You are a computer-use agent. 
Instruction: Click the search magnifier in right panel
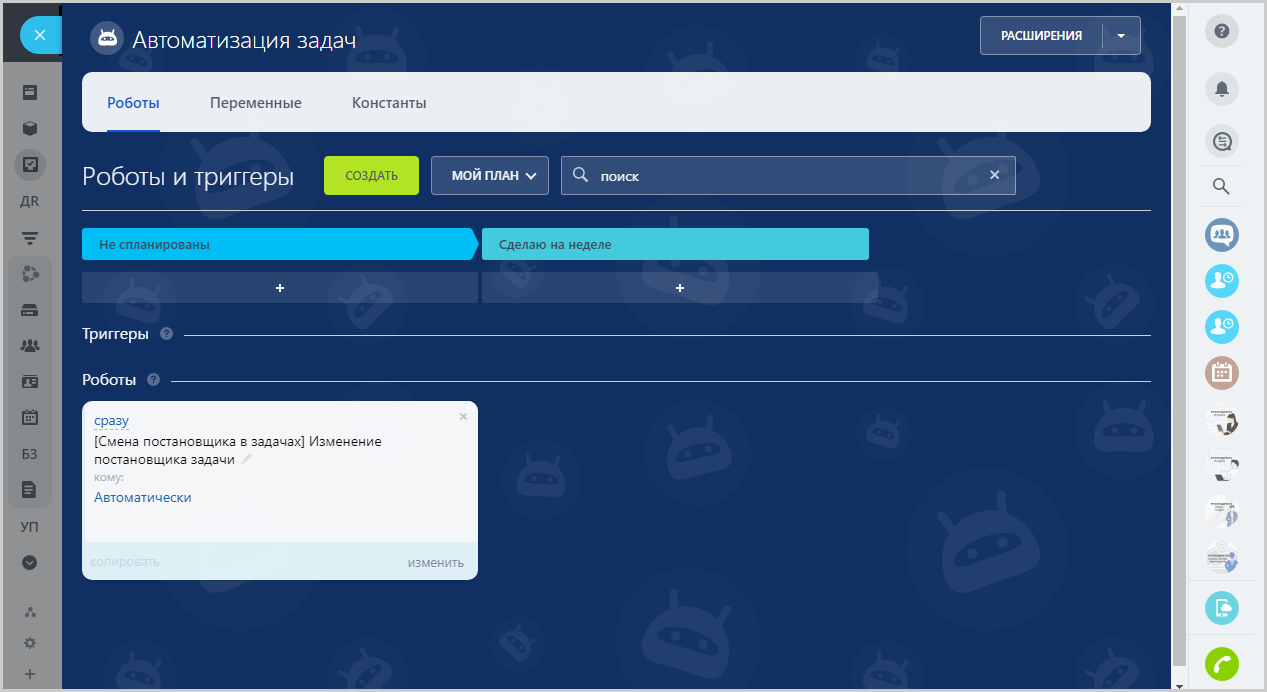click(x=1221, y=186)
